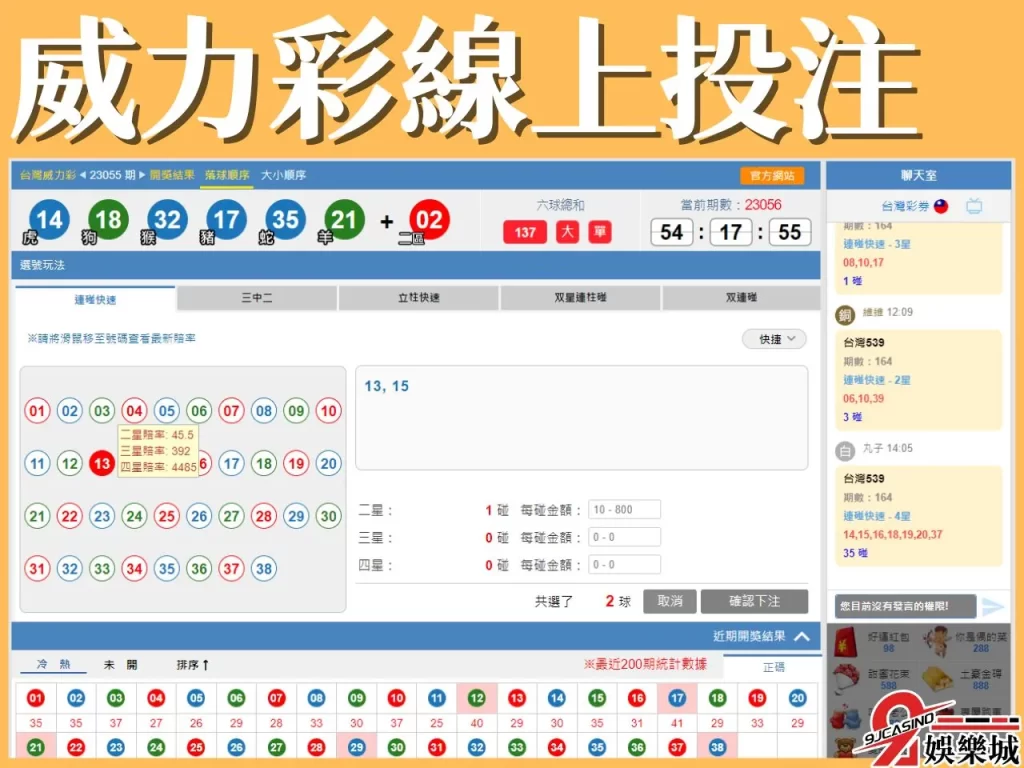Open the 官方網站 official website link
Image resolution: width=1024 pixels, height=768 pixels.
pyautogui.click(x=771, y=174)
